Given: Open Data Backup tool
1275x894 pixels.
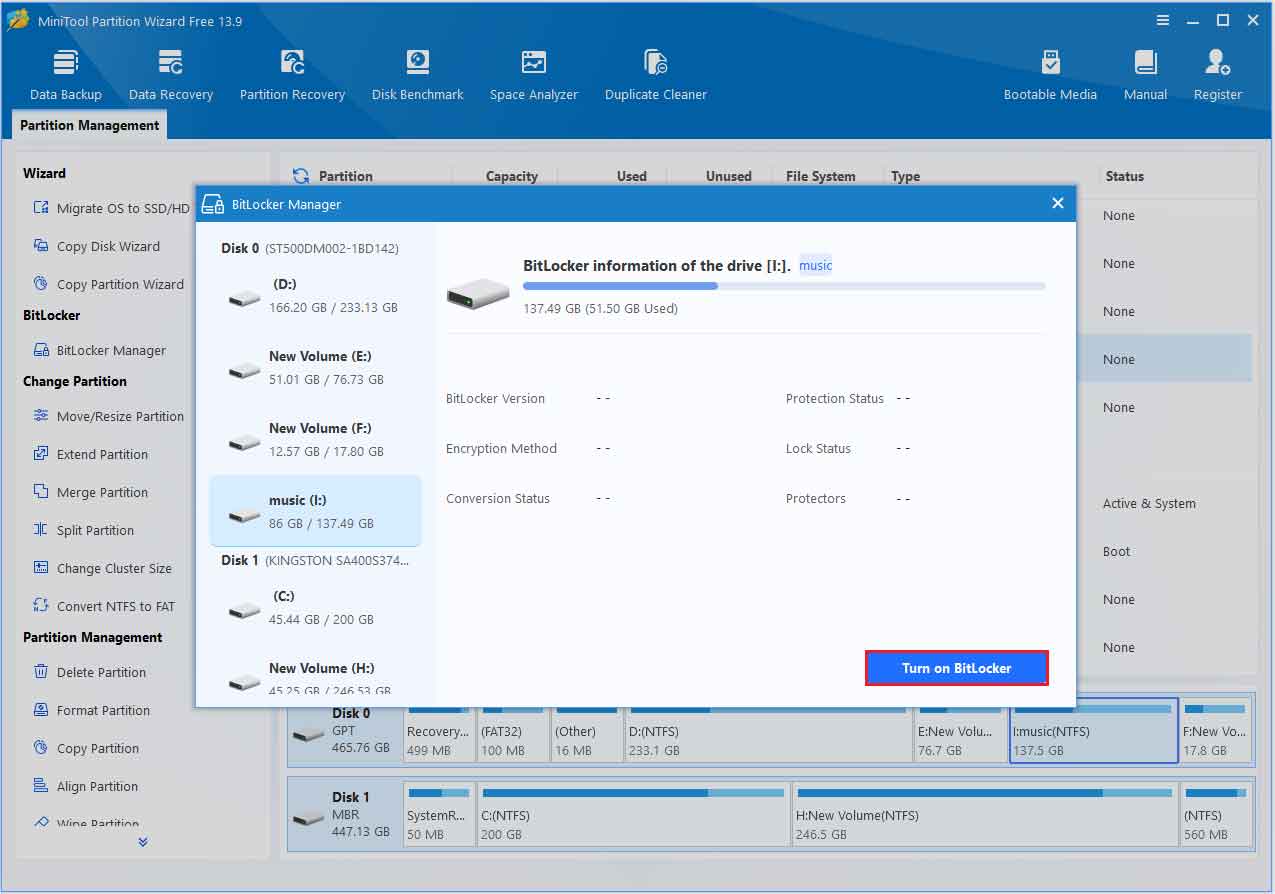Looking at the screenshot, I should [x=66, y=75].
